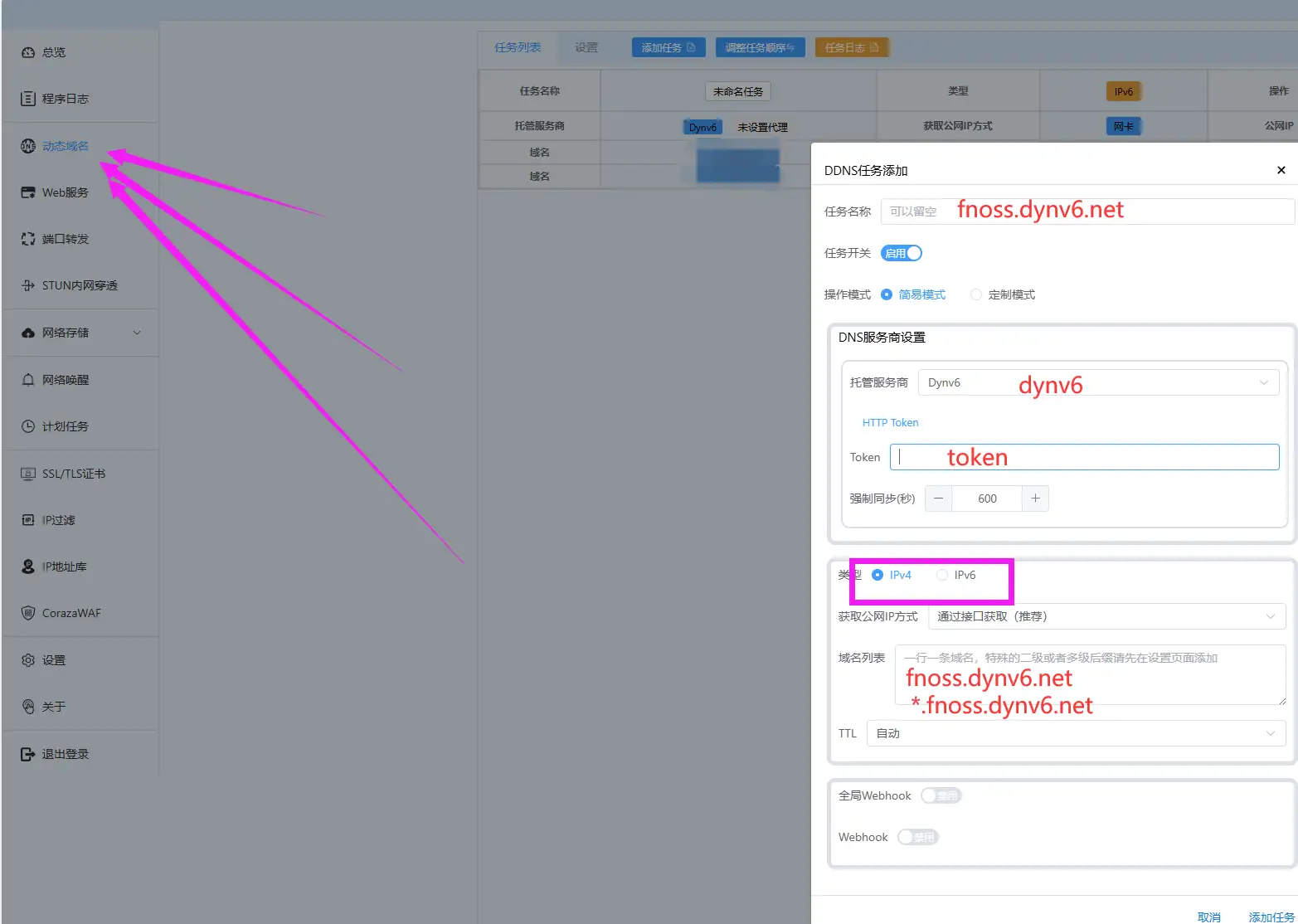
Task: Click the 添加任务 submit button in dialog
Action: tap(1271, 917)
